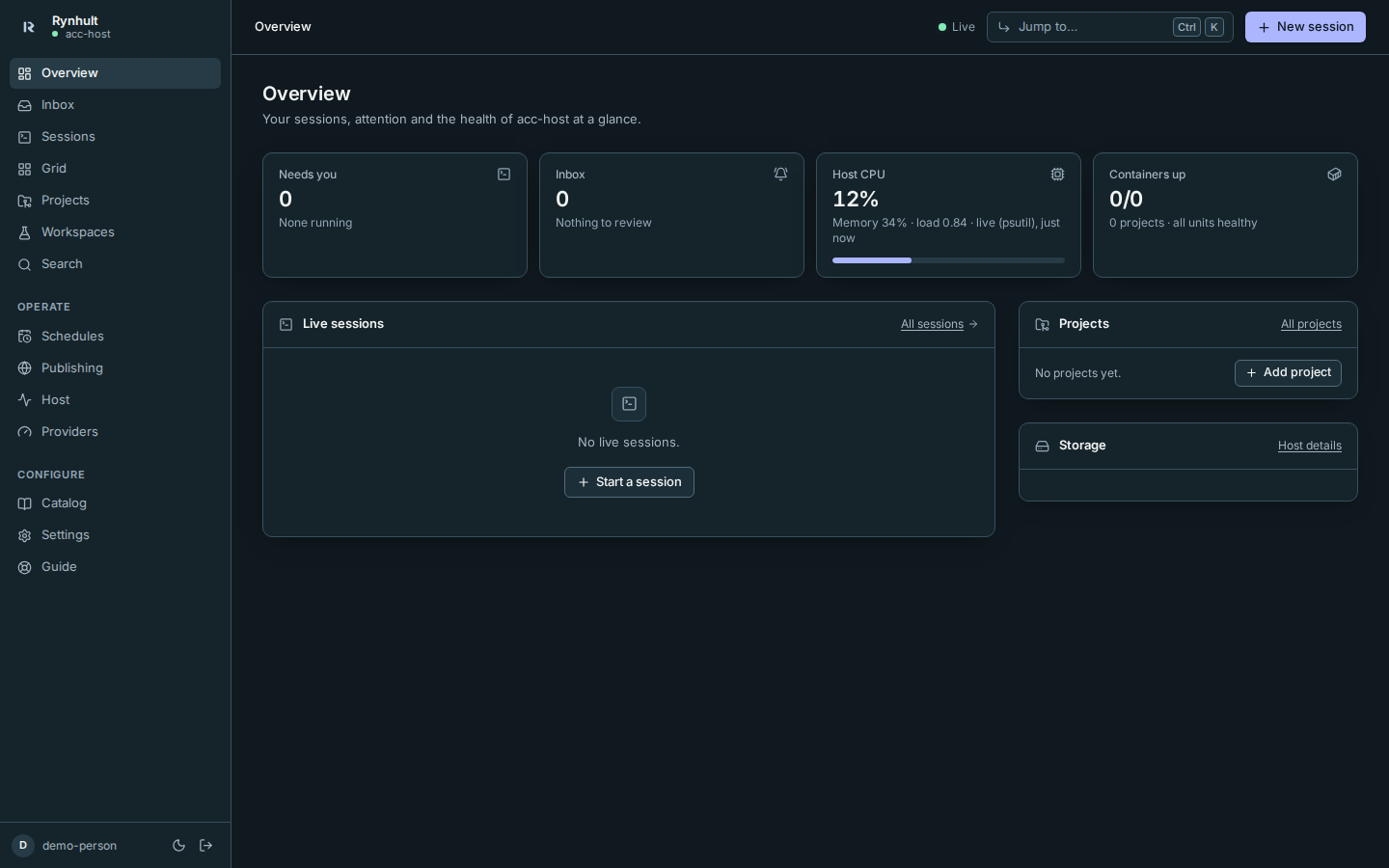
Task: Open Host under Operate
Action: [115, 400]
